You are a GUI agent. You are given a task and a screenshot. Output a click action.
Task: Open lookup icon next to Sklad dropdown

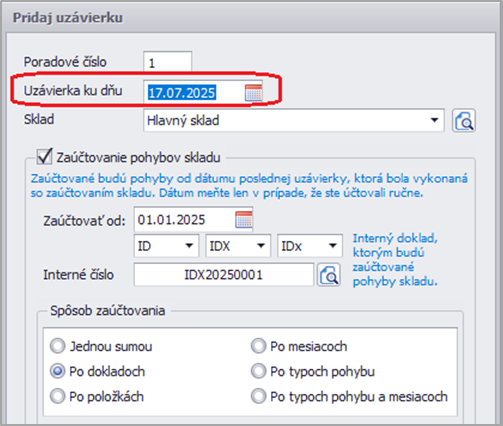tap(464, 120)
